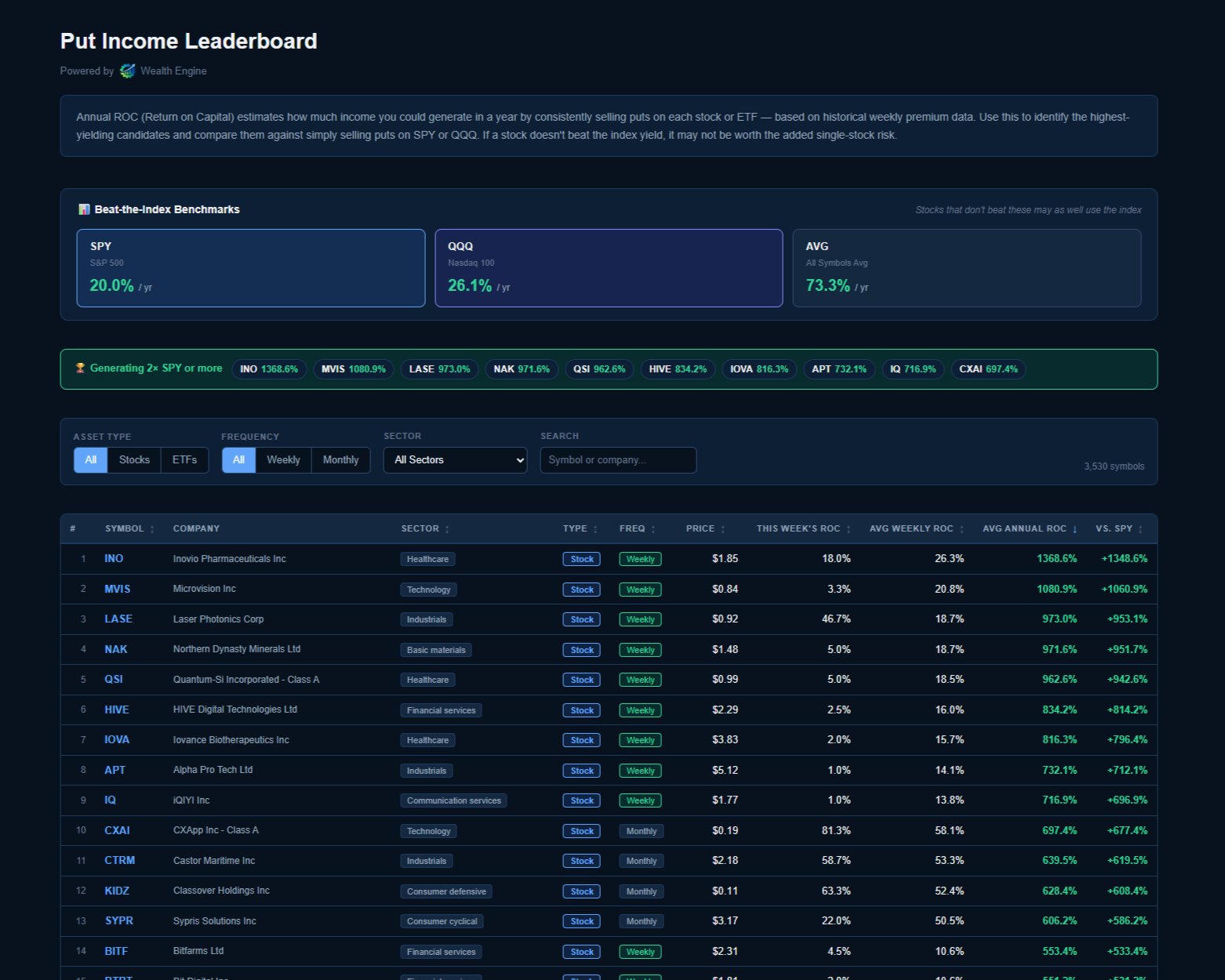Viewport: 1225px width, 980px height.
Task: Click the chart icon beside Beat-the-Index Benchmarks
Action: (x=84, y=209)
